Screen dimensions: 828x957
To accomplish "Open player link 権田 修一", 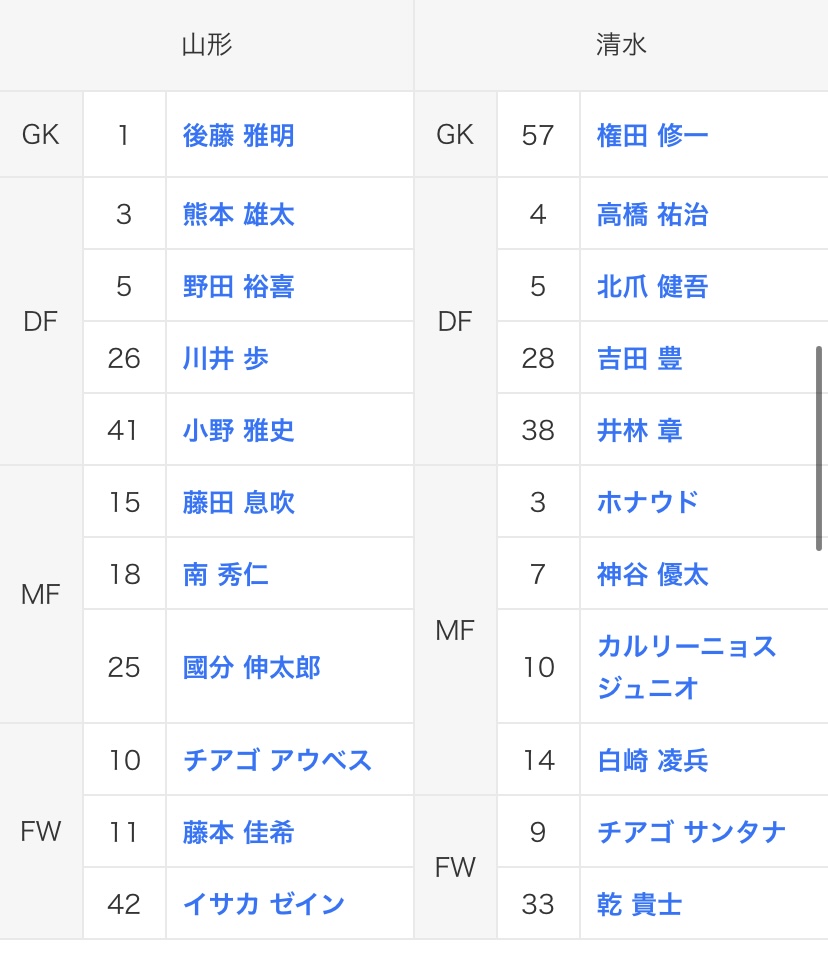I will tap(652, 135).
